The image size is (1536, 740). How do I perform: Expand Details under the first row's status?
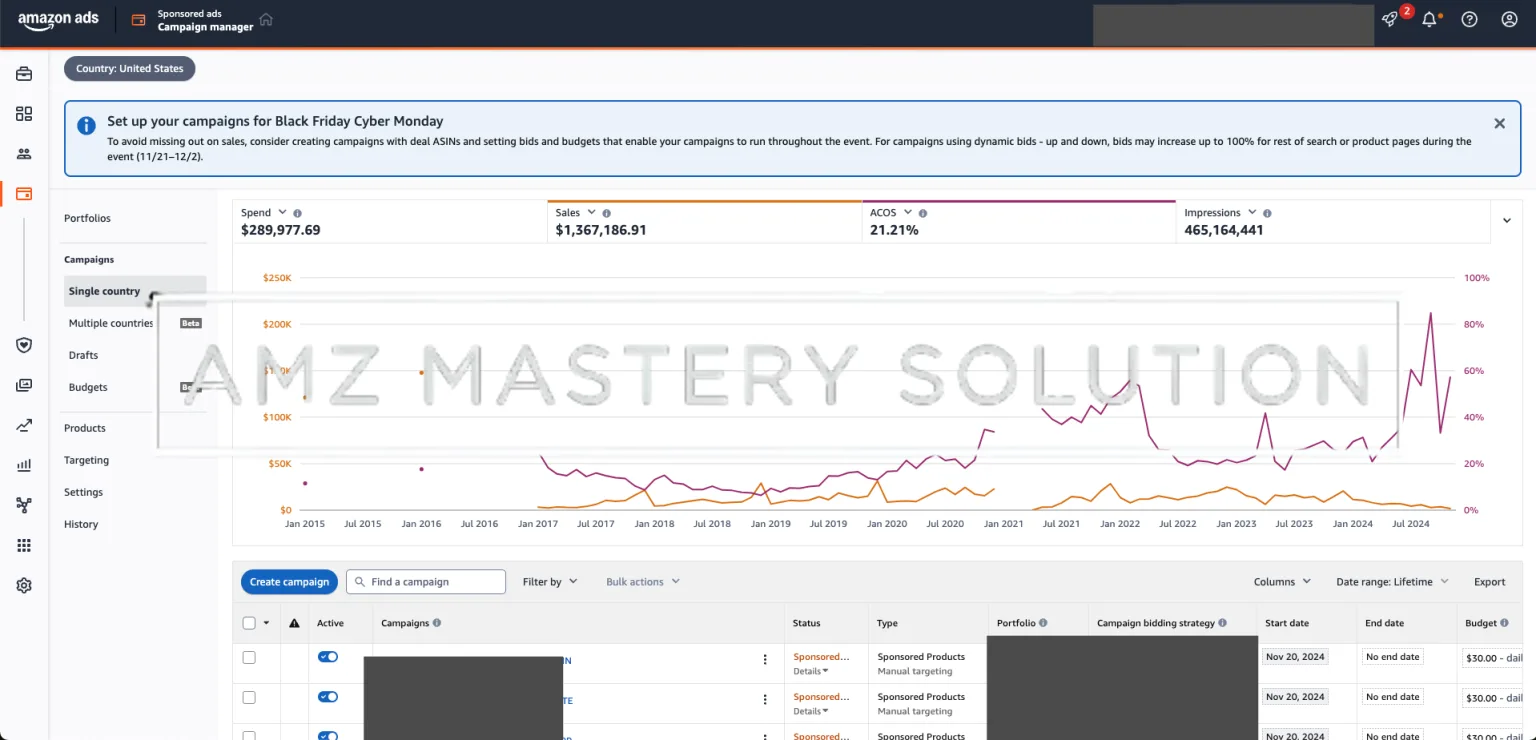click(x=811, y=671)
